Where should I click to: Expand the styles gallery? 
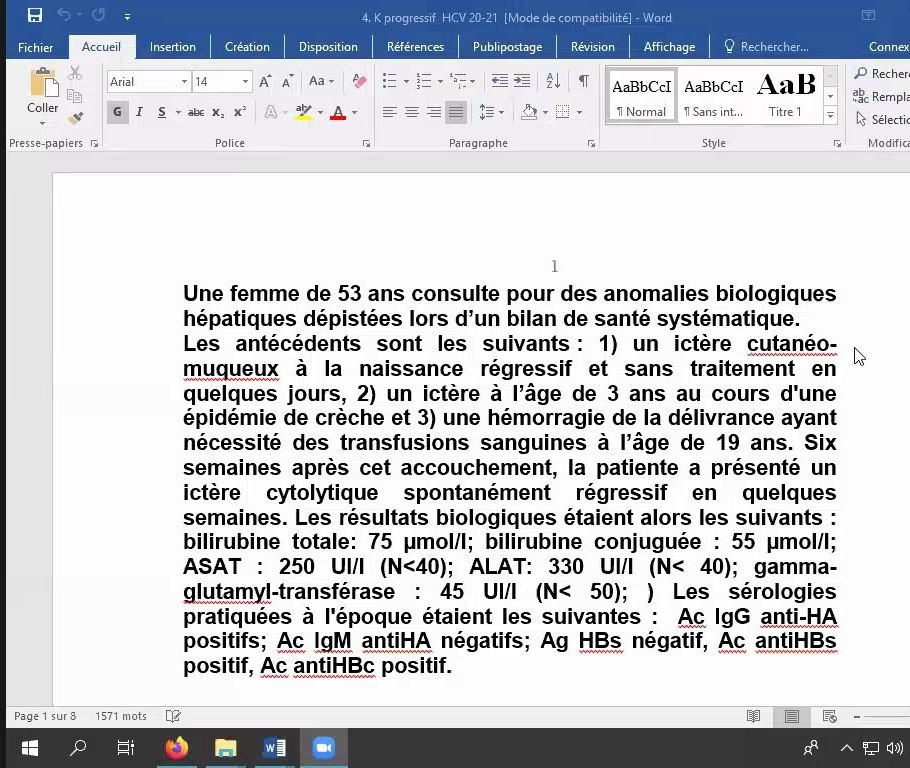point(830,116)
